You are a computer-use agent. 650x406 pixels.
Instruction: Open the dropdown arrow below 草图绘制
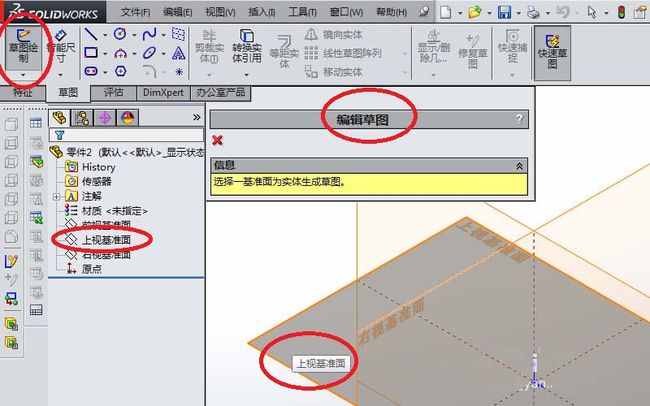[x=23, y=75]
